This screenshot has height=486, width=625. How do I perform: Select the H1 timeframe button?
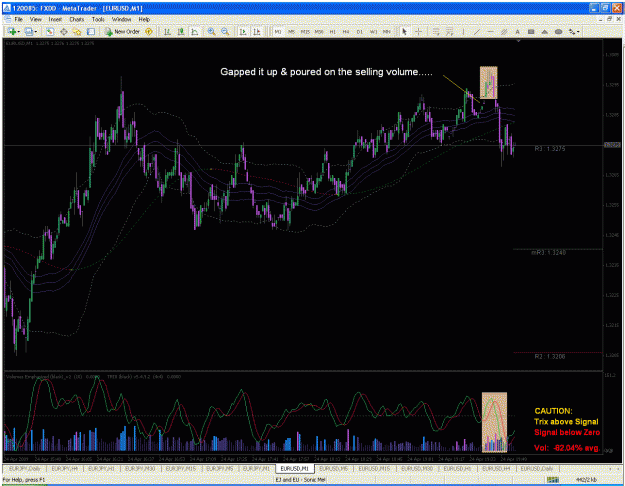click(332, 31)
